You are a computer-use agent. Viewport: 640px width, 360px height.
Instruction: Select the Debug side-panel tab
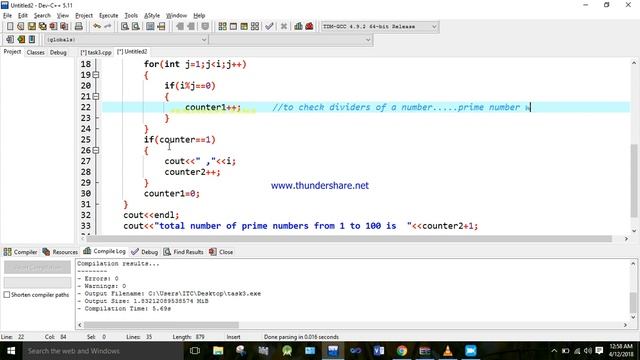(58, 52)
